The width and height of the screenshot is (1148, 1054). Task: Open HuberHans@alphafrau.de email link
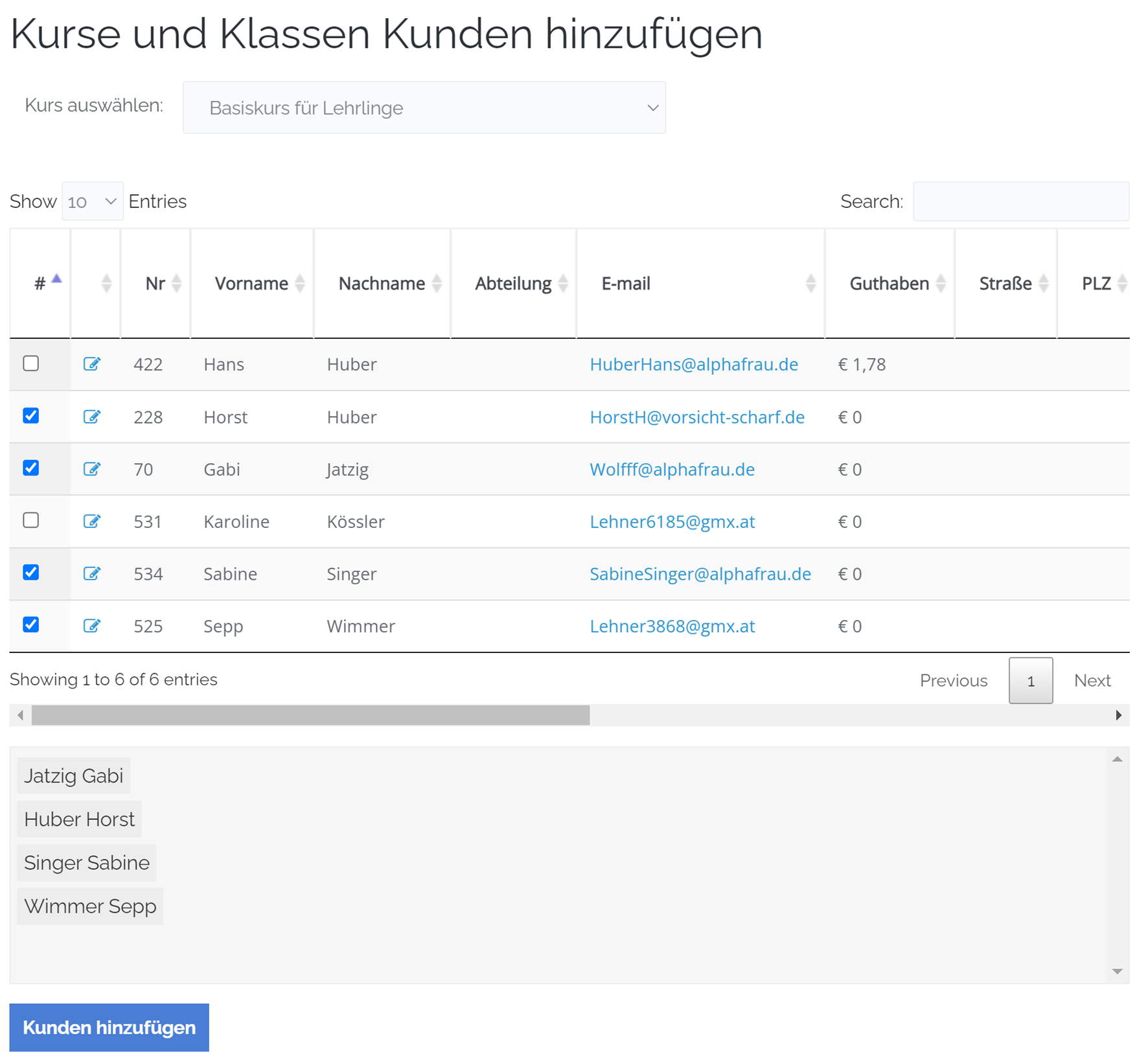[x=693, y=364]
